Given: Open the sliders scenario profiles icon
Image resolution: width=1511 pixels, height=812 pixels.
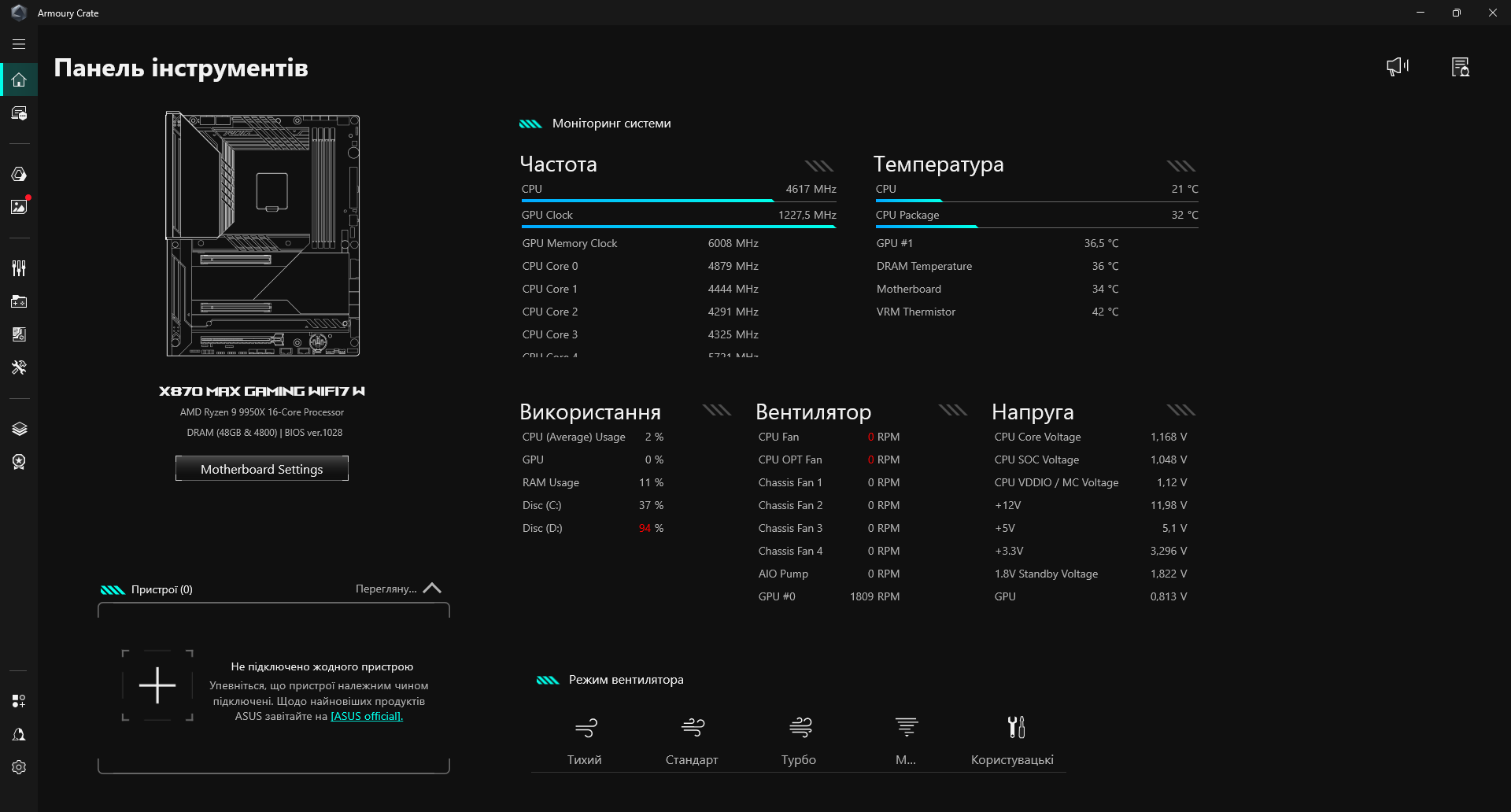Looking at the screenshot, I should click(x=19, y=268).
